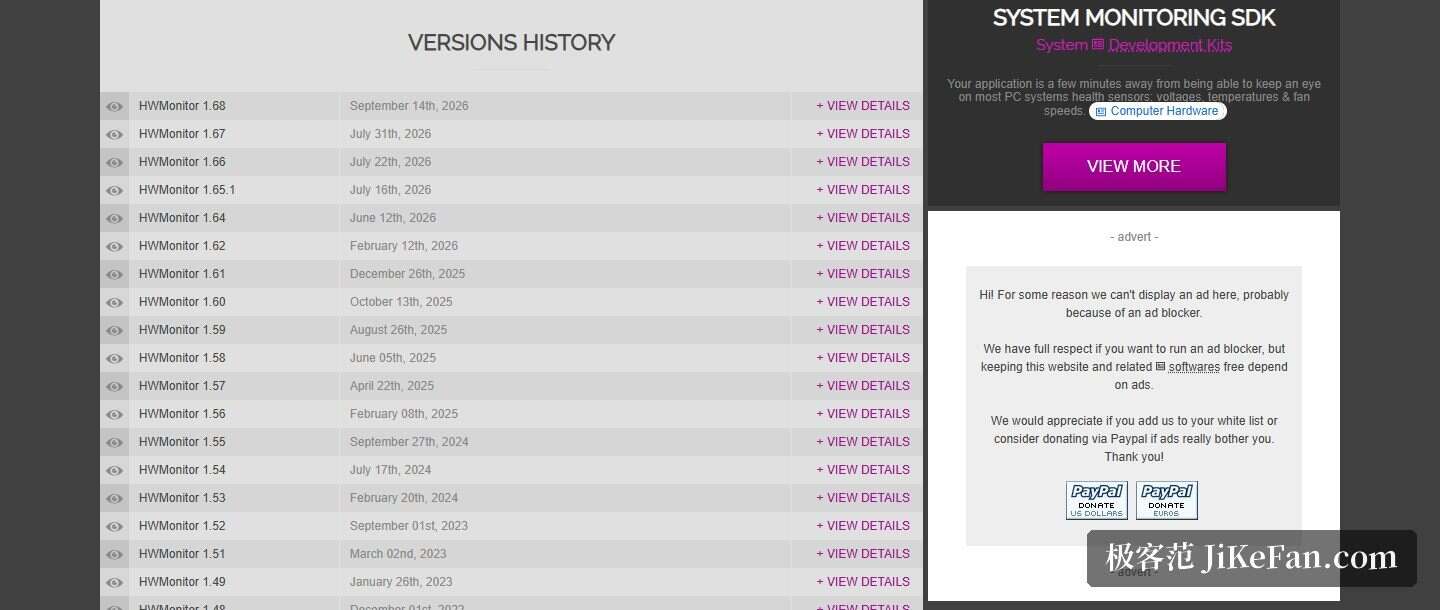Show details of the June 05th, 2025 release
Image resolution: width=1440 pixels, height=610 pixels.
[863, 358]
